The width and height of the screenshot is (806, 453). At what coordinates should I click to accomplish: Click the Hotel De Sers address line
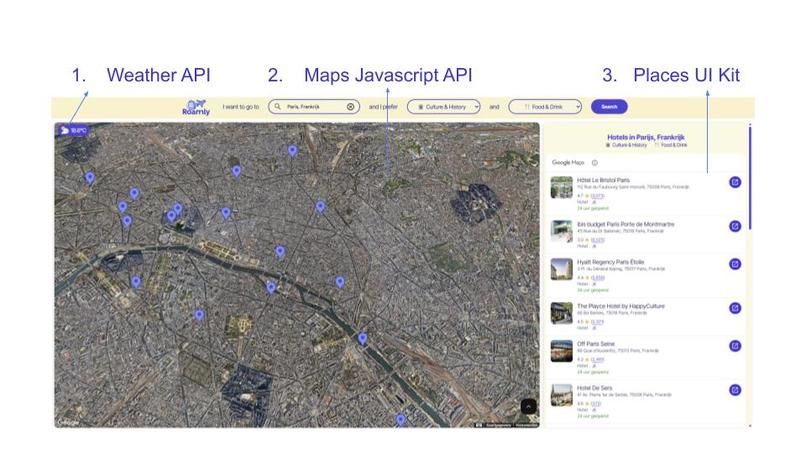624,395
